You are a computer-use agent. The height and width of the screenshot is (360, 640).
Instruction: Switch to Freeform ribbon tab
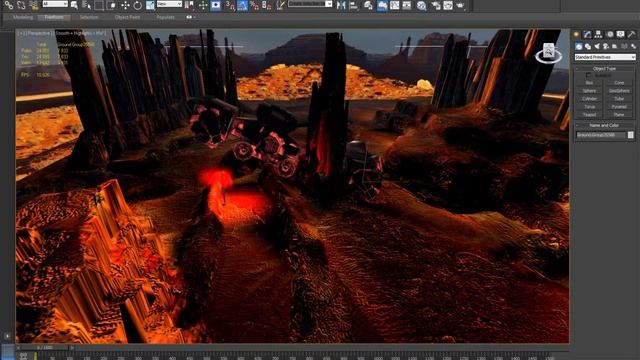click(x=54, y=18)
